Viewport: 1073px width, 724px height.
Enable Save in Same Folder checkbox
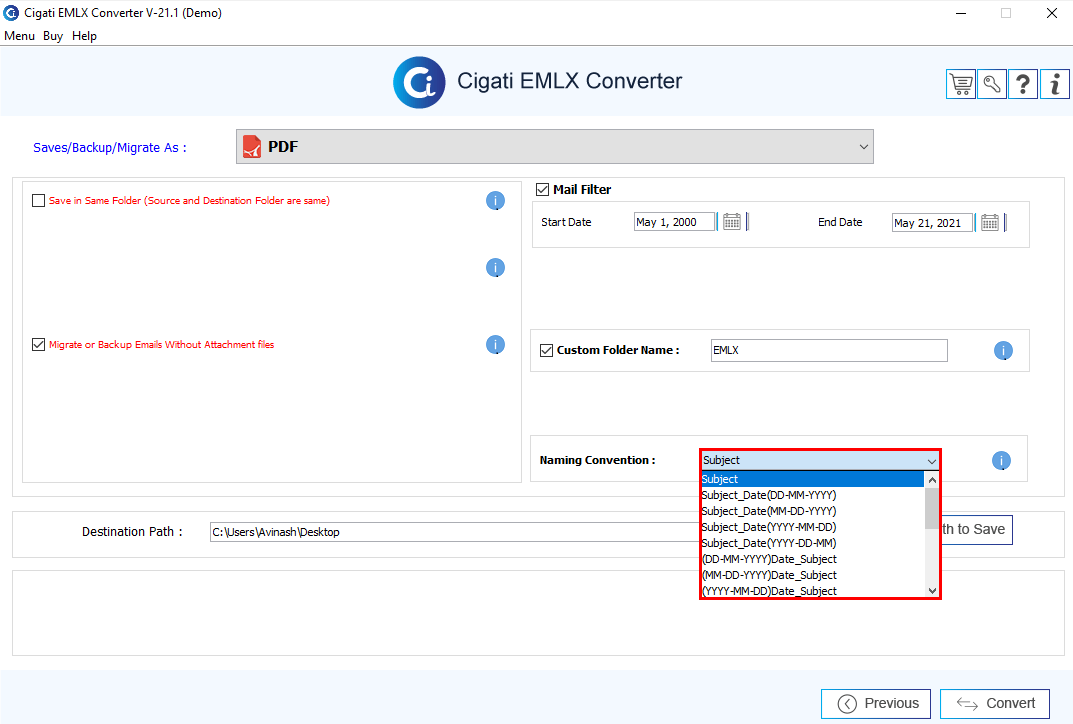click(x=38, y=201)
